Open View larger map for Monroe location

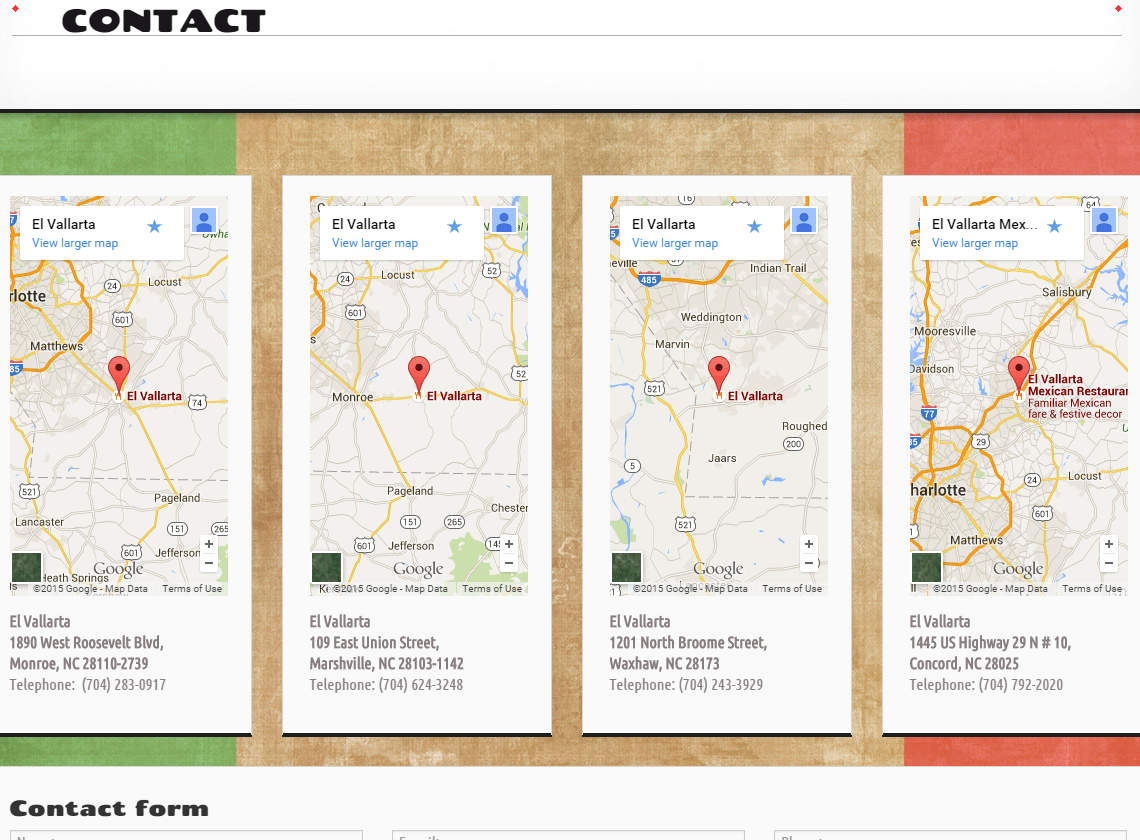[75, 243]
